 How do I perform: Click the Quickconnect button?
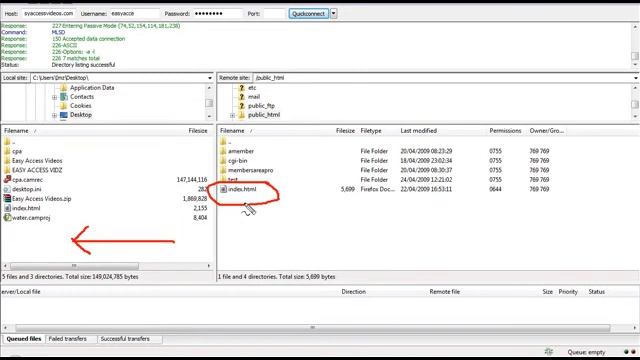tap(309, 13)
